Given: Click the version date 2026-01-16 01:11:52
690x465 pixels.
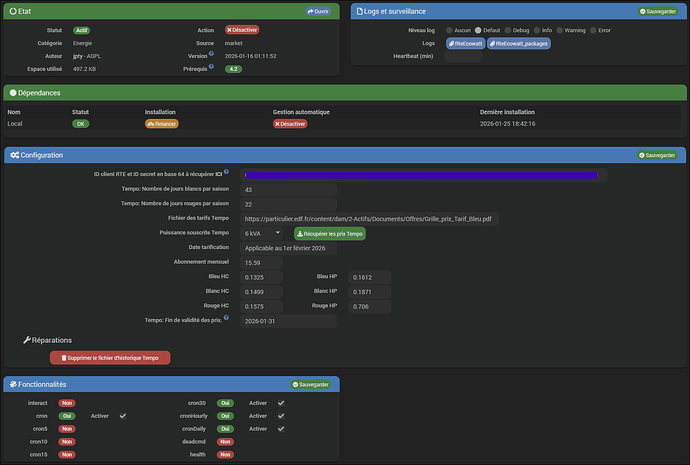Looking at the screenshot, I should pyautogui.click(x=250, y=56).
